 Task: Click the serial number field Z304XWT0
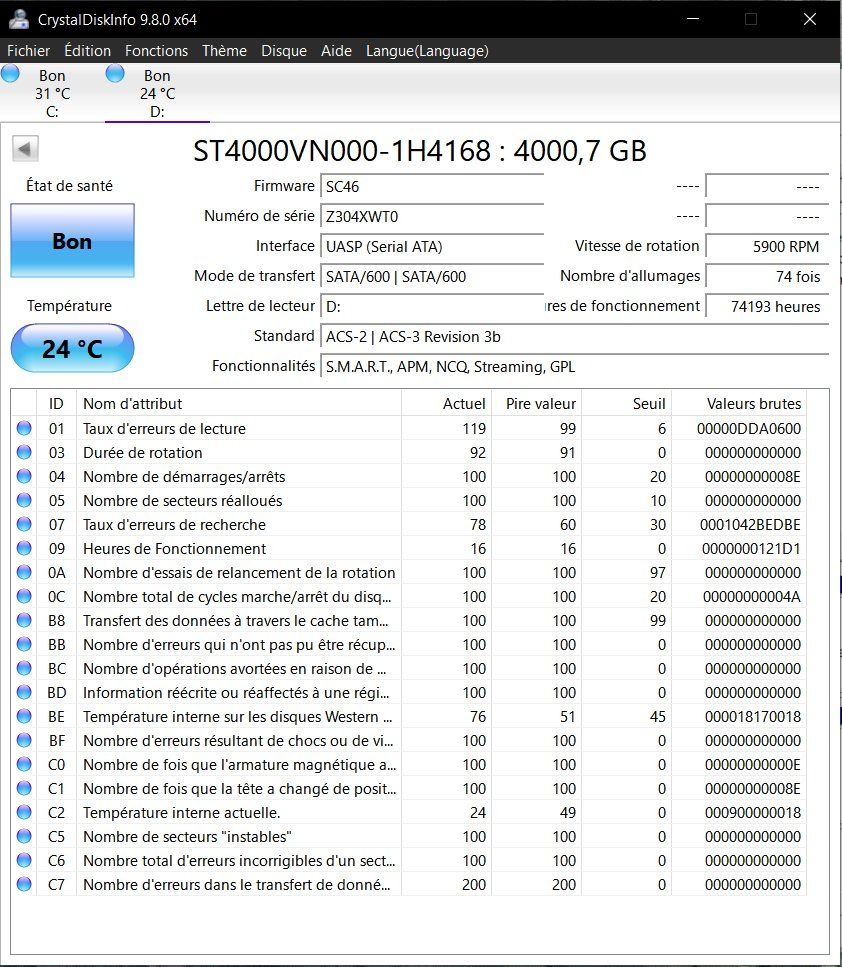(x=432, y=216)
